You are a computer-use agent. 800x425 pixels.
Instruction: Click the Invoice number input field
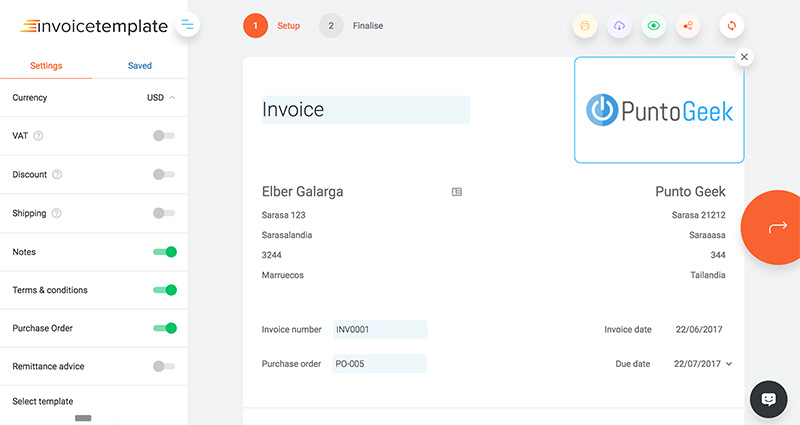click(x=379, y=329)
